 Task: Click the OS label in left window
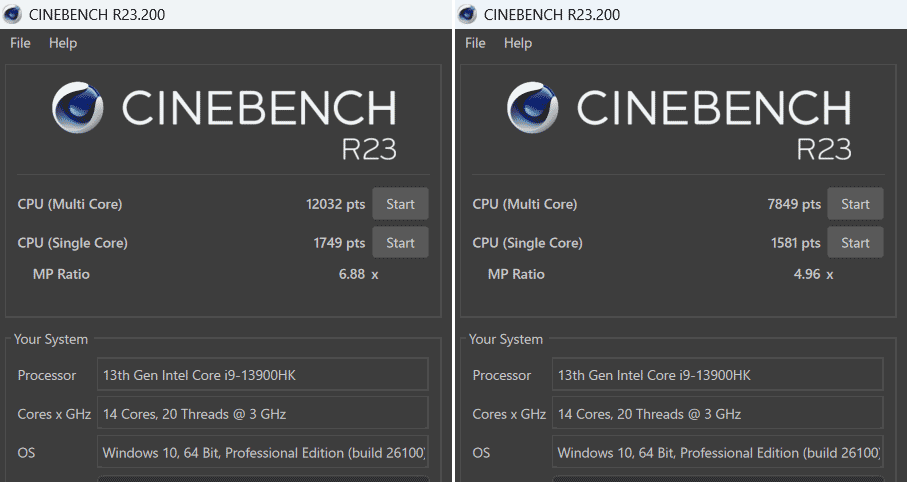26,452
